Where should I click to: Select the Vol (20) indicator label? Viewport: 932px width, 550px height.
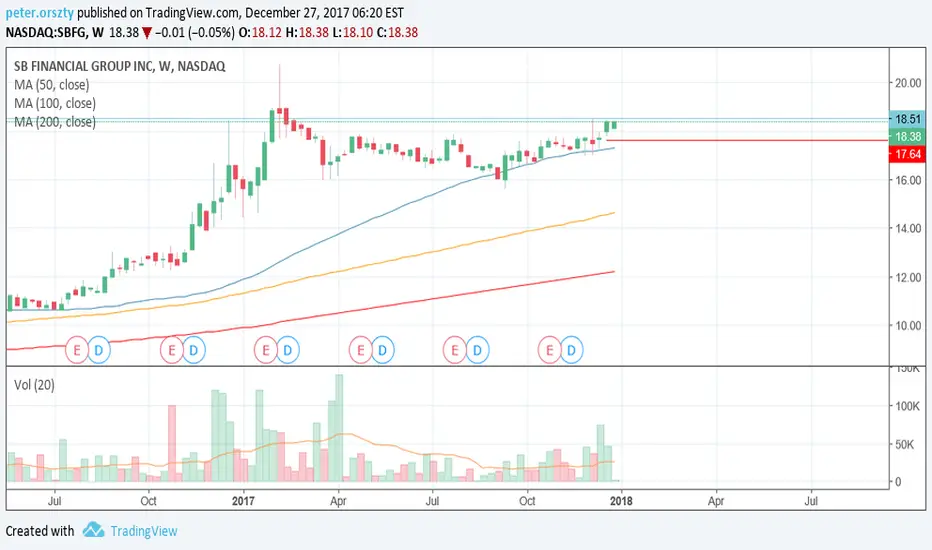34,385
